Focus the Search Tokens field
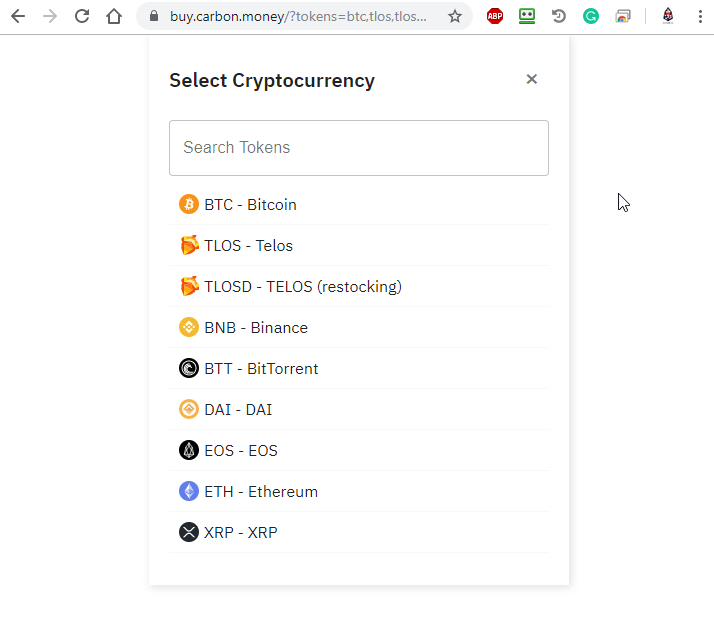Image resolution: width=714 pixels, height=618 pixels. coord(359,148)
